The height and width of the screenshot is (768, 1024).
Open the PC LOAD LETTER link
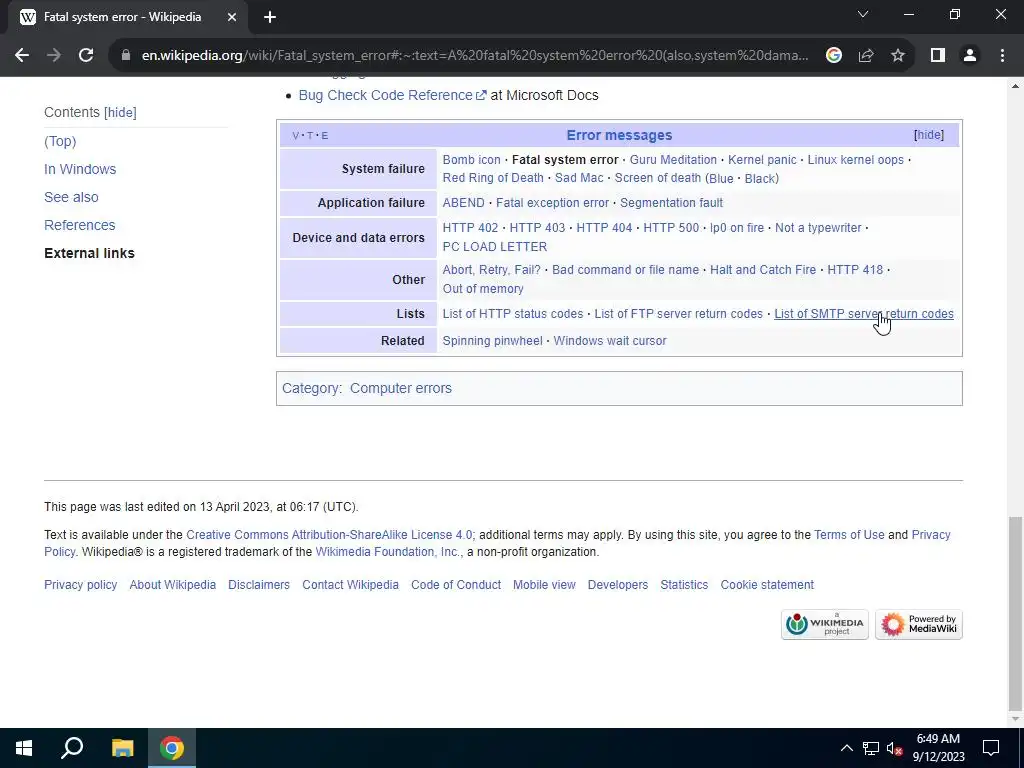(495, 247)
